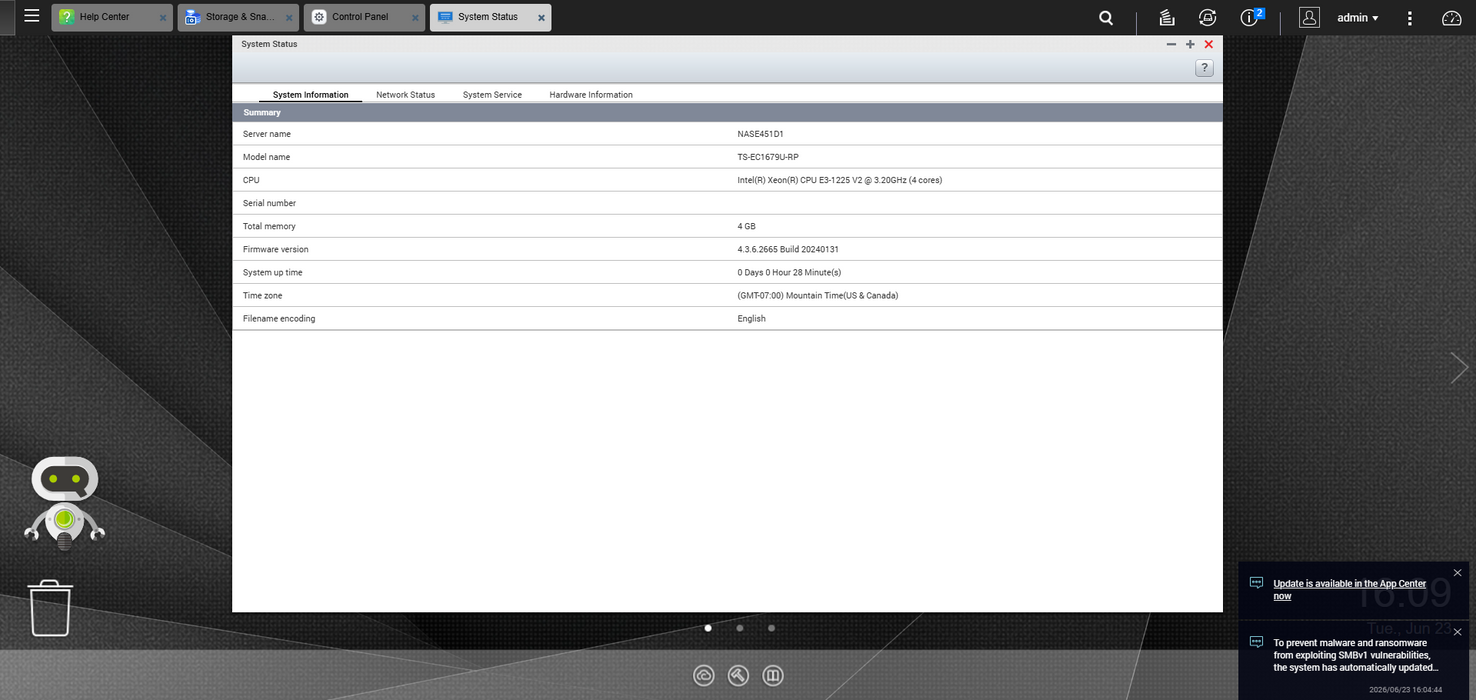Click the myQNAPcloud icon in bottom dock
The height and width of the screenshot is (700, 1476).
[704, 676]
